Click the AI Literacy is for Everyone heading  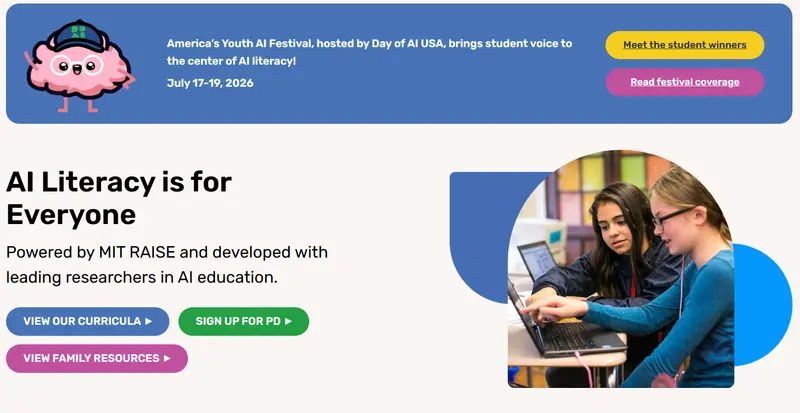119,198
